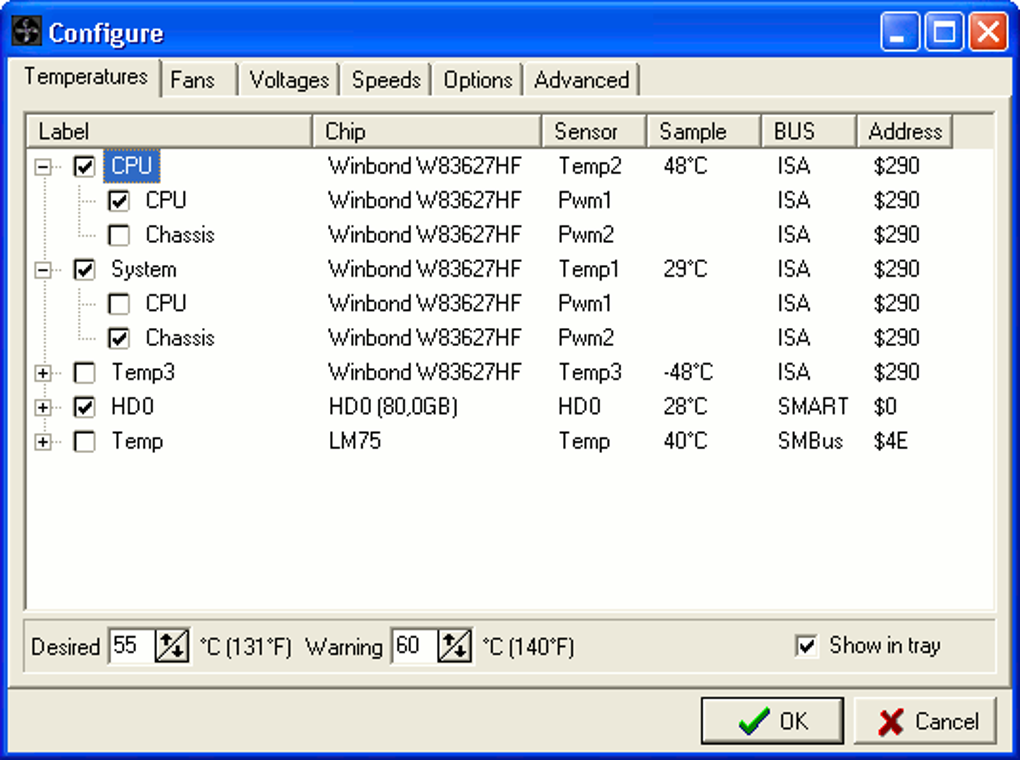Open the Options tab
The width and height of the screenshot is (1020, 760).
pyautogui.click(x=477, y=81)
